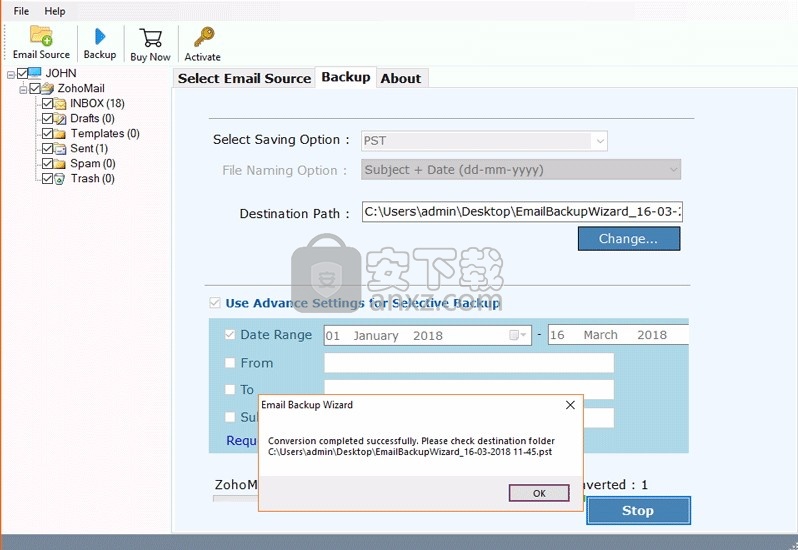This screenshot has width=798, height=550.
Task: Click the Destination Path text field
Action: click(522, 212)
